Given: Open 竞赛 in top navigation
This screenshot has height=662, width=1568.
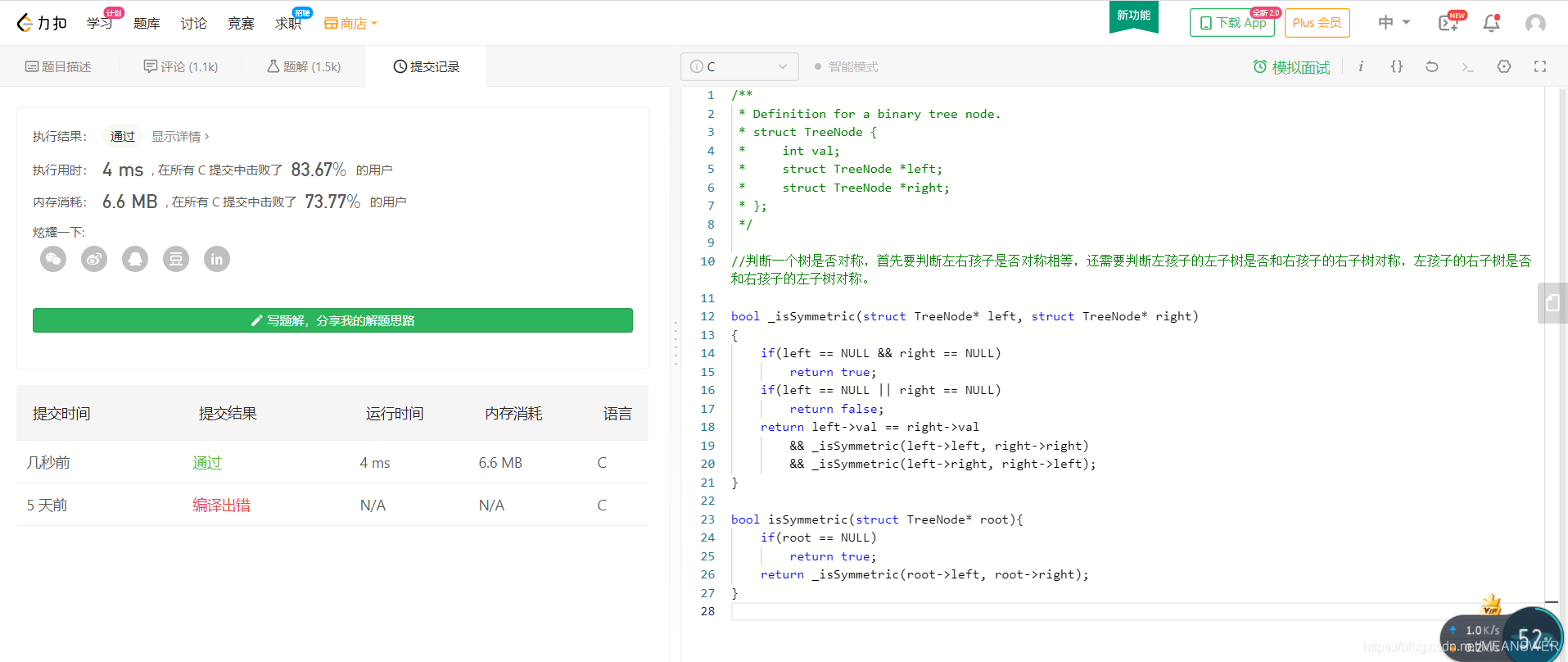Looking at the screenshot, I should click(241, 24).
